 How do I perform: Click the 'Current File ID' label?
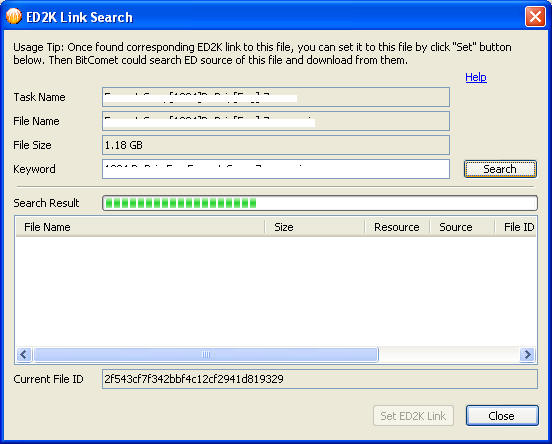pyautogui.click(x=48, y=379)
